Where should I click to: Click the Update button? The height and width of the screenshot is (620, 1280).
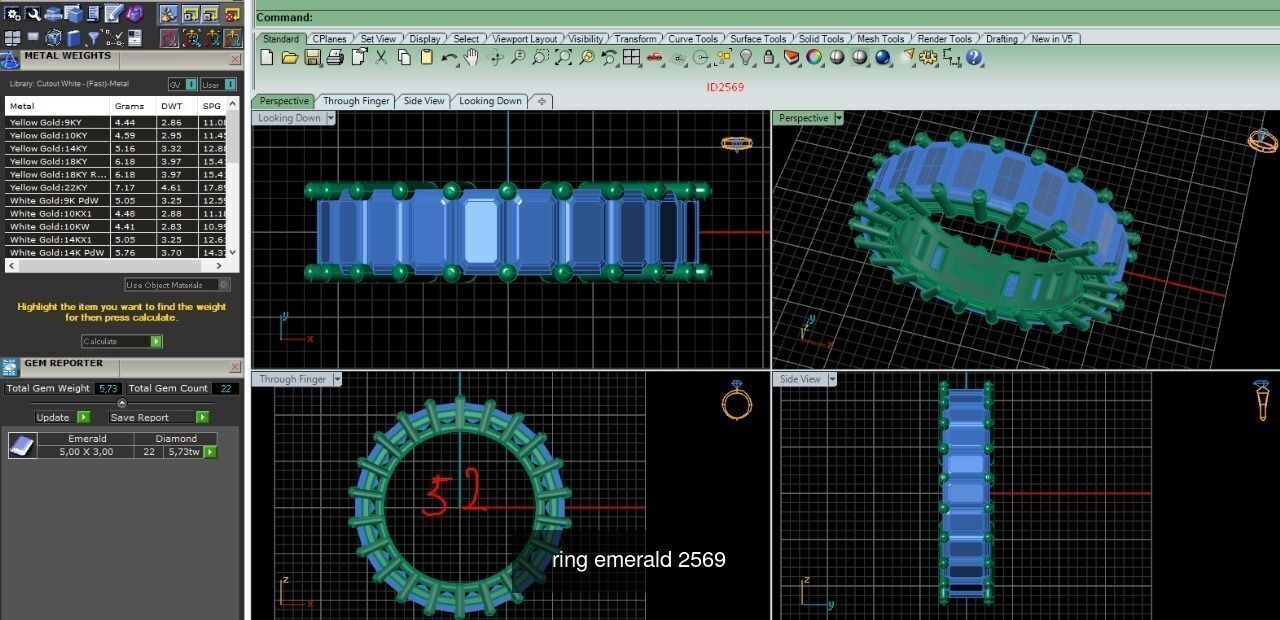coord(62,417)
